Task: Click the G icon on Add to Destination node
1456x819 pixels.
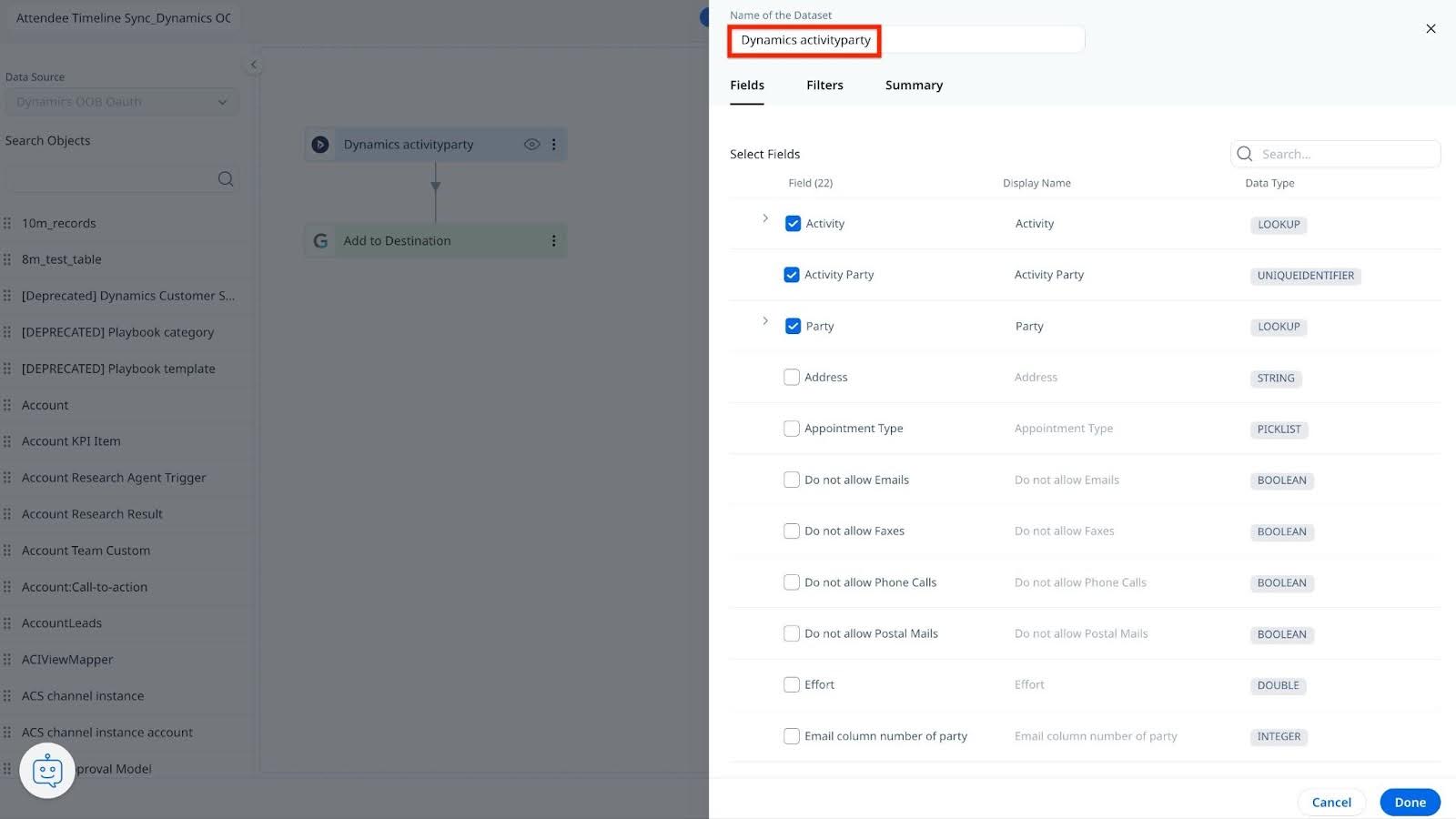Action: click(x=320, y=240)
